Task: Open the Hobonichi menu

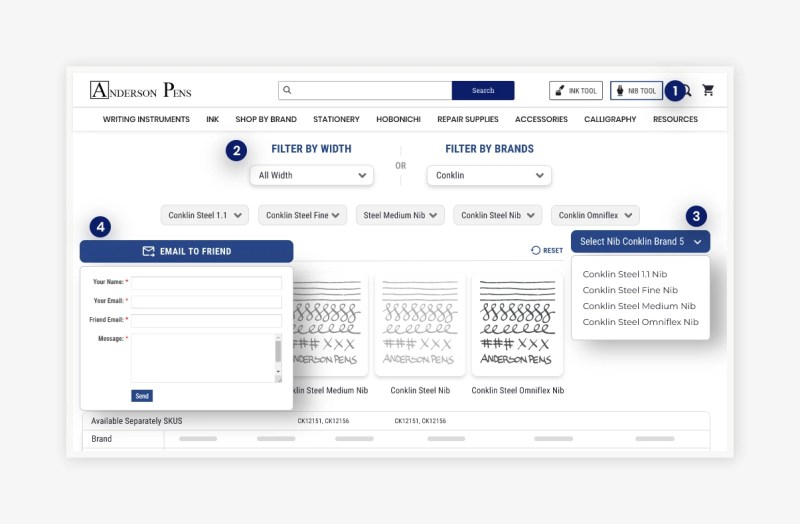Action: 398,119
